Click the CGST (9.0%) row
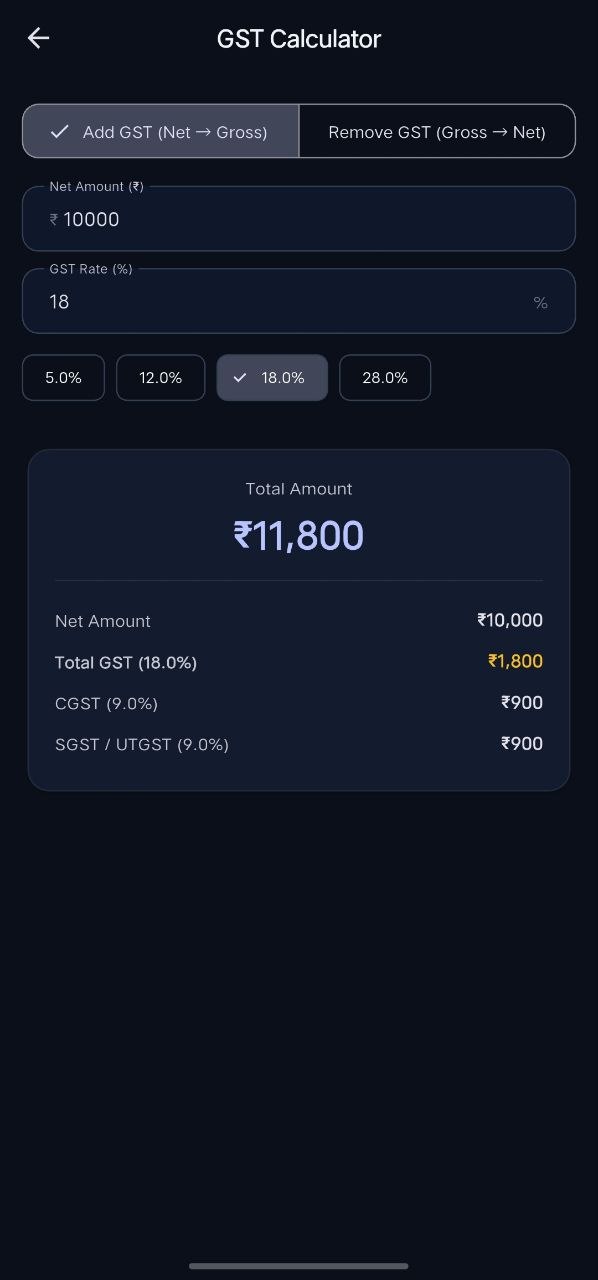The width and height of the screenshot is (598, 1280). pyautogui.click(x=299, y=703)
